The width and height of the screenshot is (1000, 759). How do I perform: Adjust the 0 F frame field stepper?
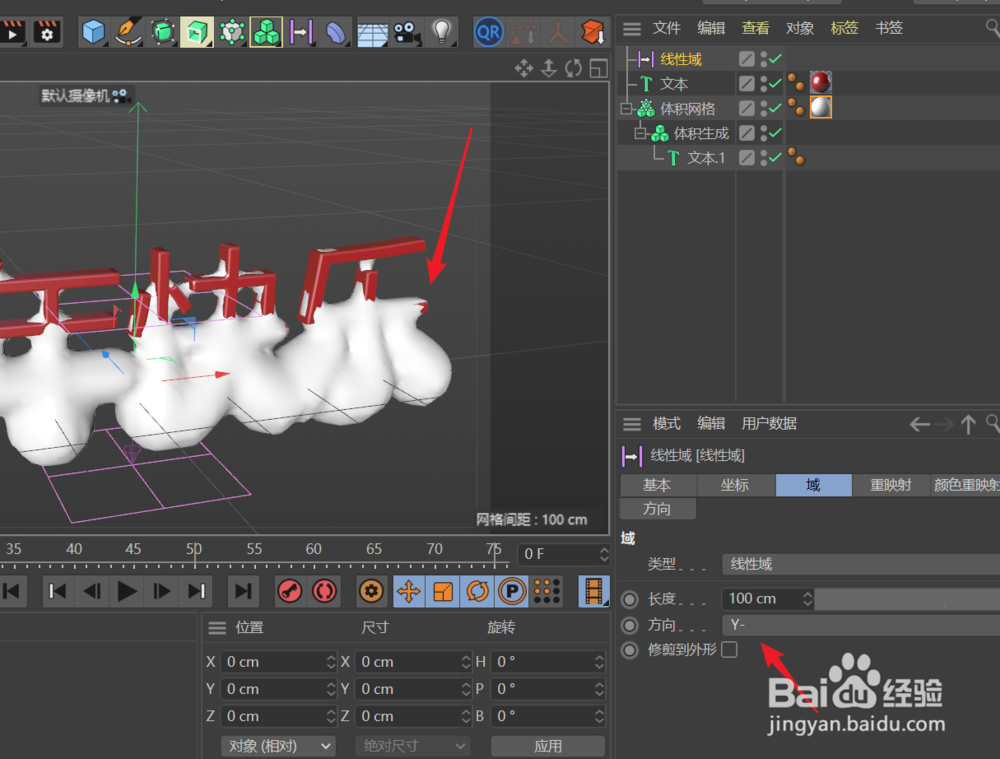pos(604,554)
